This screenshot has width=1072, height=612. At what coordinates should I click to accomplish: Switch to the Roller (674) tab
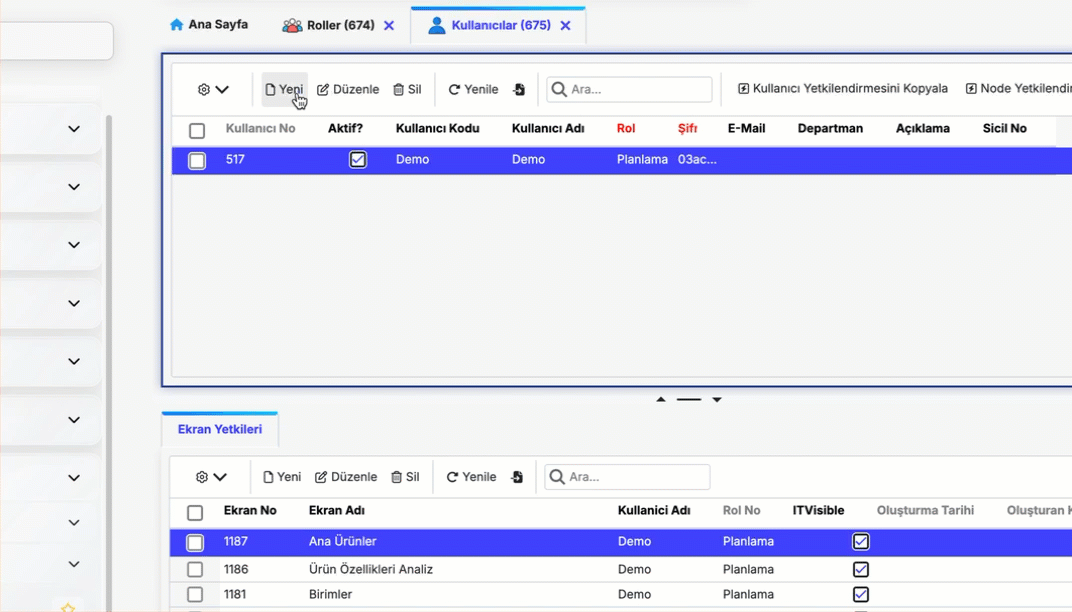(x=328, y=25)
